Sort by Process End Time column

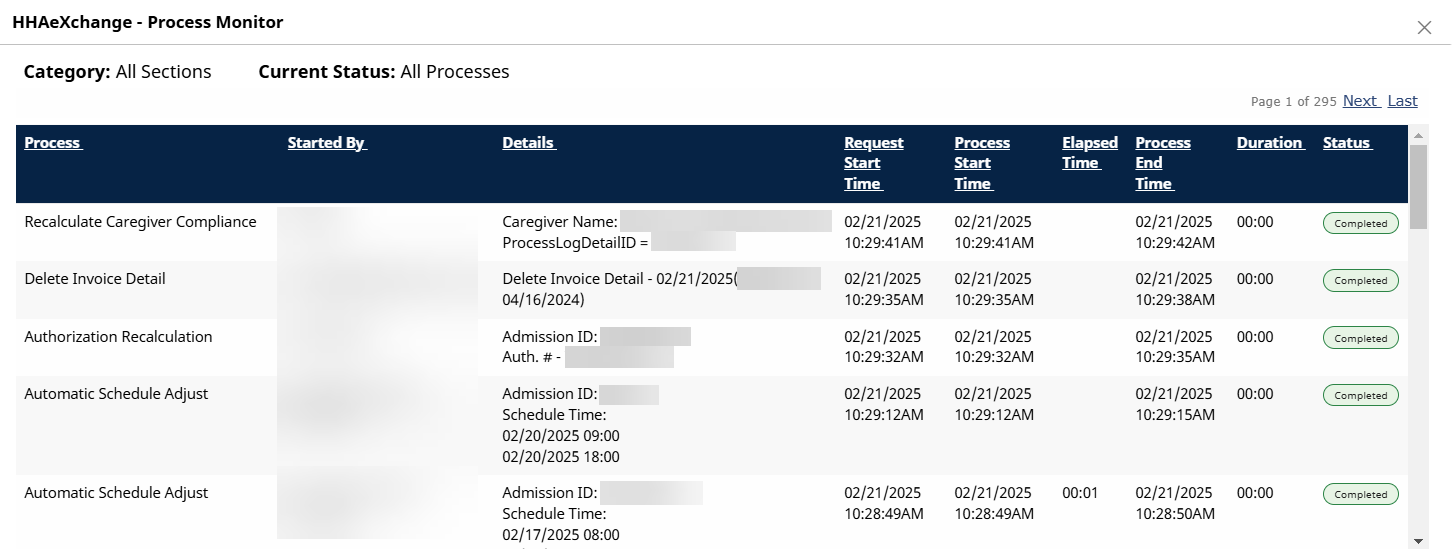point(1162,163)
